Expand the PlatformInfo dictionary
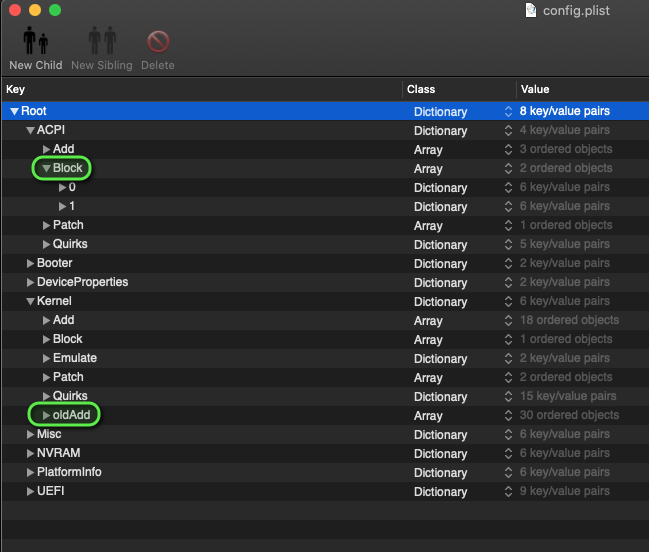Viewport: 649px width, 552px height. (x=30, y=473)
